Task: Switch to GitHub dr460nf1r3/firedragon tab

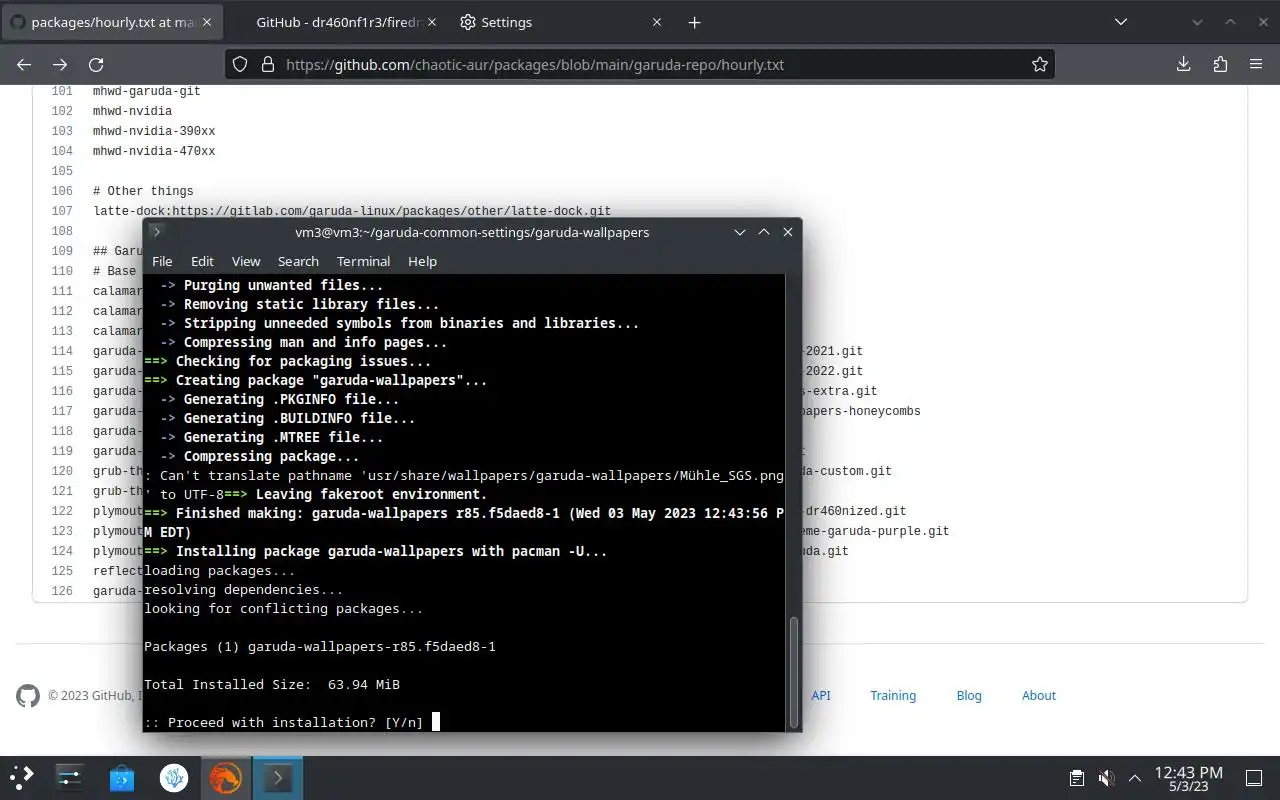Action: coord(336,22)
